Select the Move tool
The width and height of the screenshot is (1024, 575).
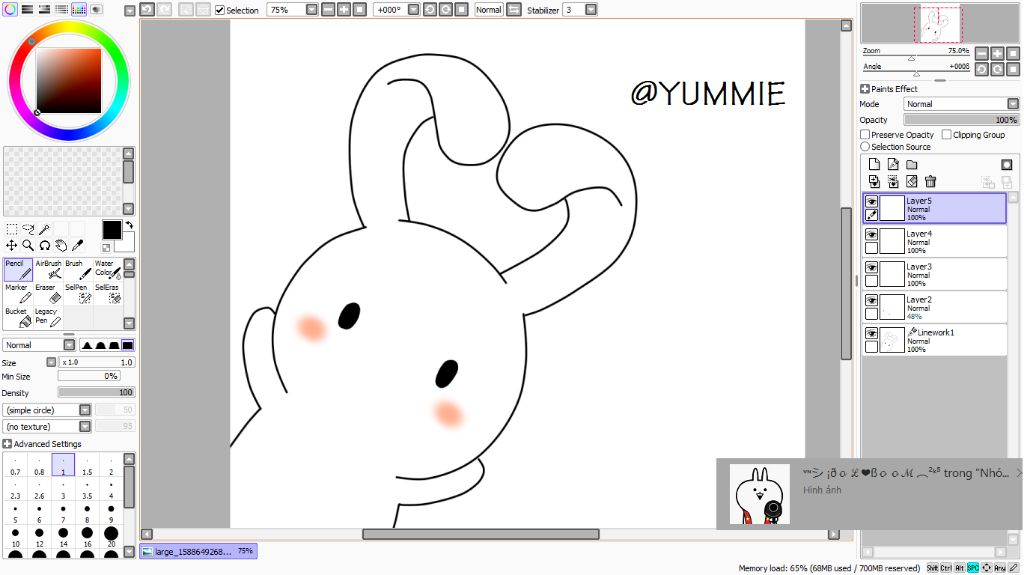point(12,245)
